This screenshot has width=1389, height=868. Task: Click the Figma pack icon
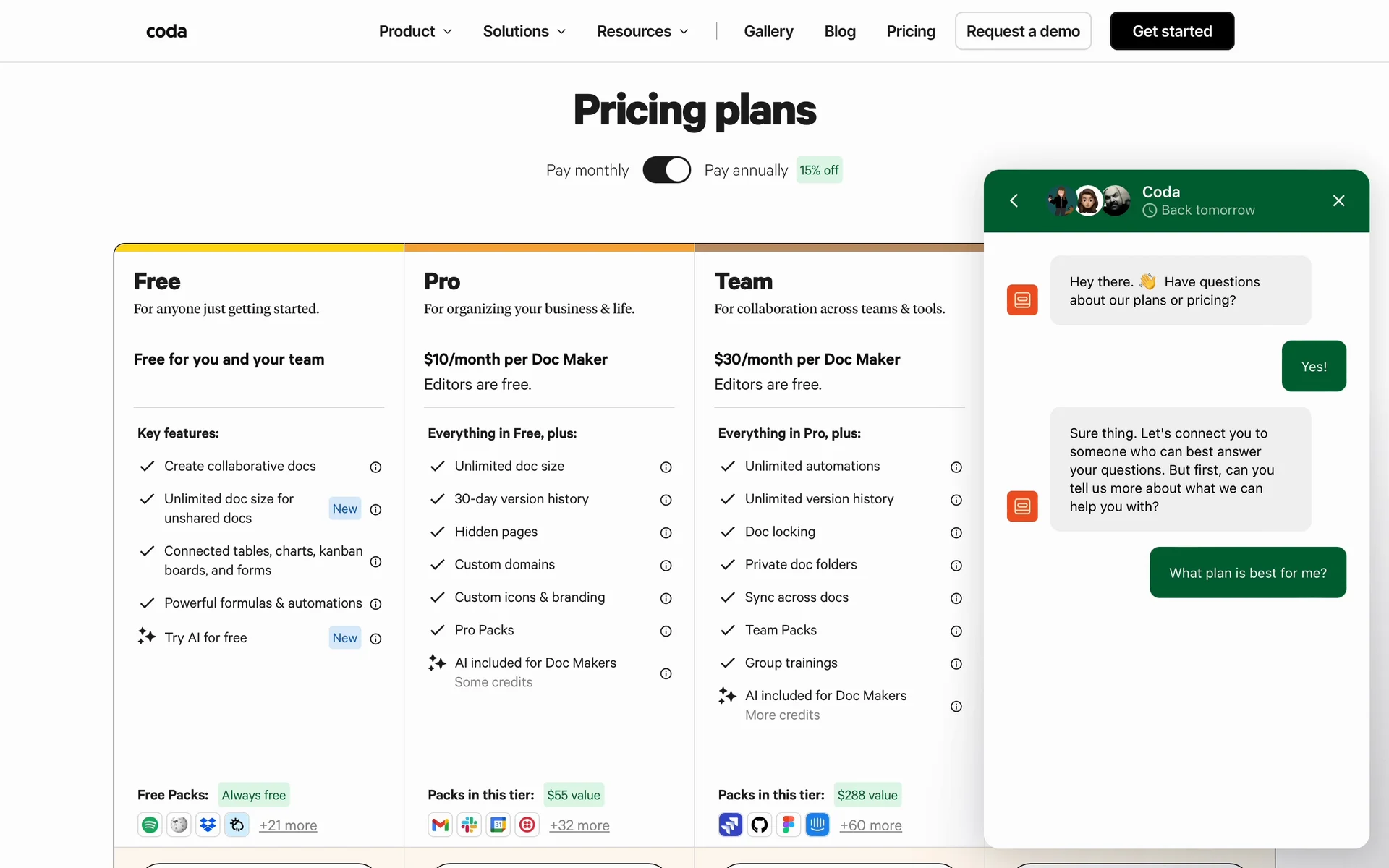click(x=788, y=825)
